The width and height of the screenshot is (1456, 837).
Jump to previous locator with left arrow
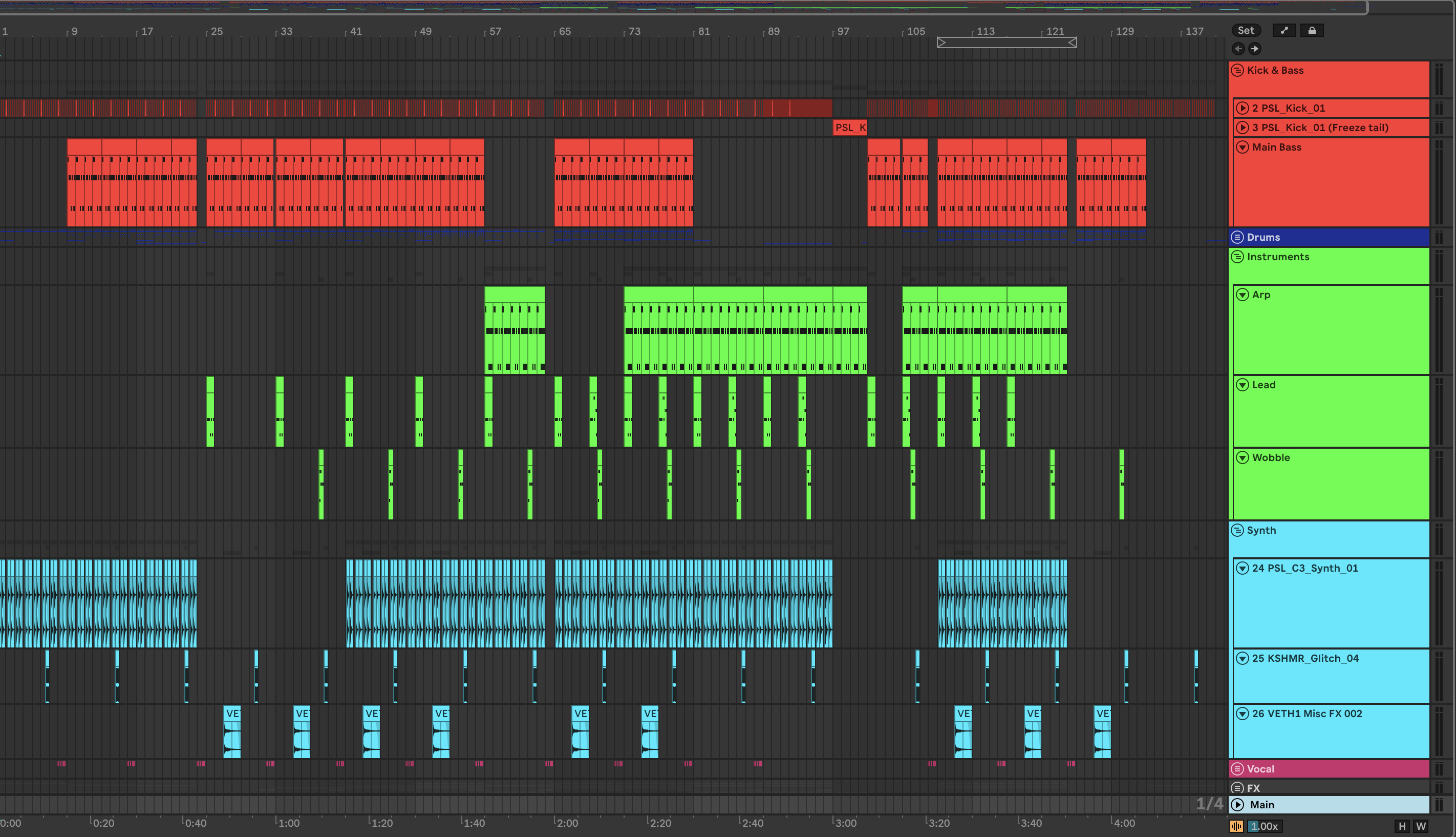pyautogui.click(x=1239, y=49)
